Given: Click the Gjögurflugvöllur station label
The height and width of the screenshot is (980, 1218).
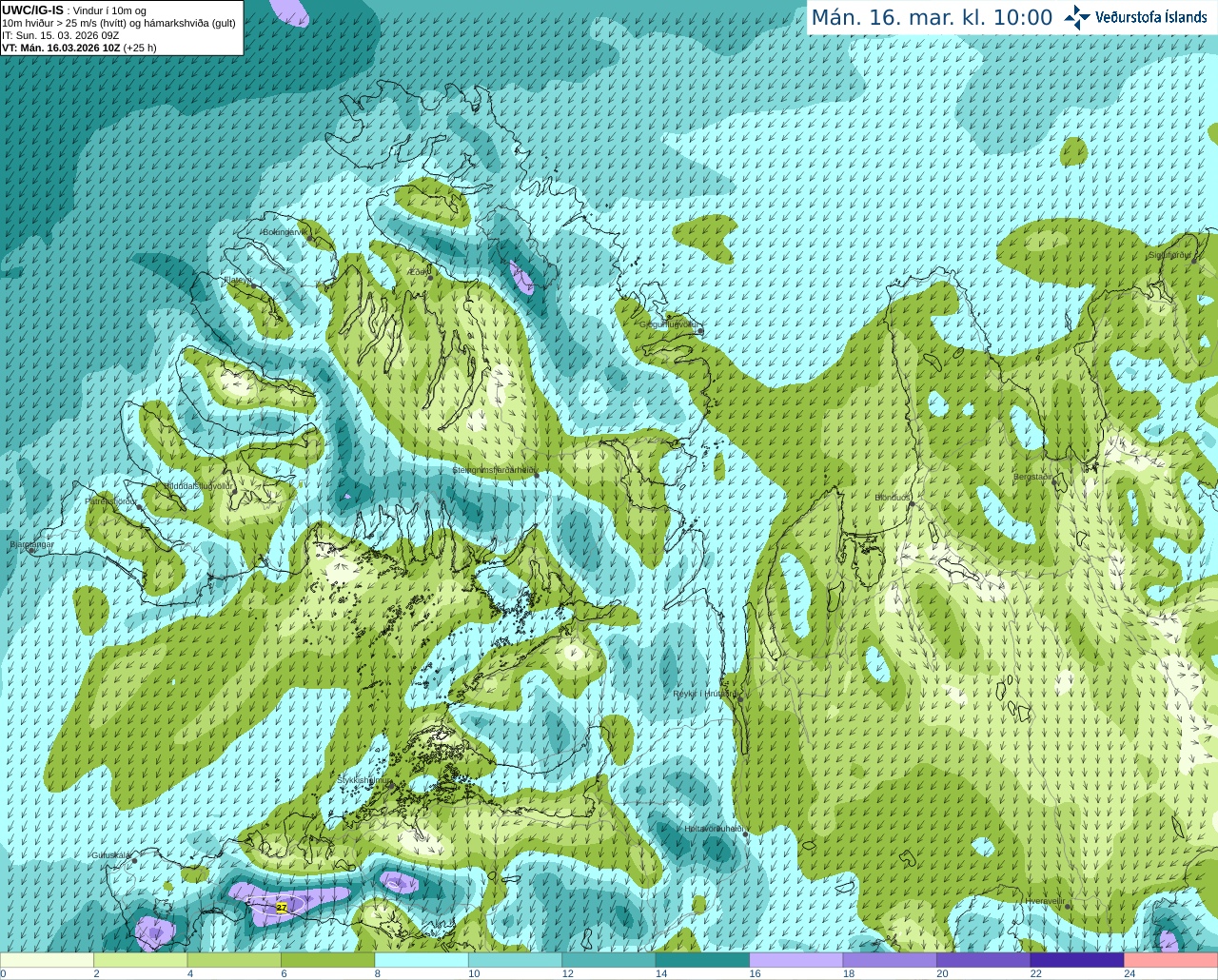Looking at the screenshot, I should tap(670, 324).
